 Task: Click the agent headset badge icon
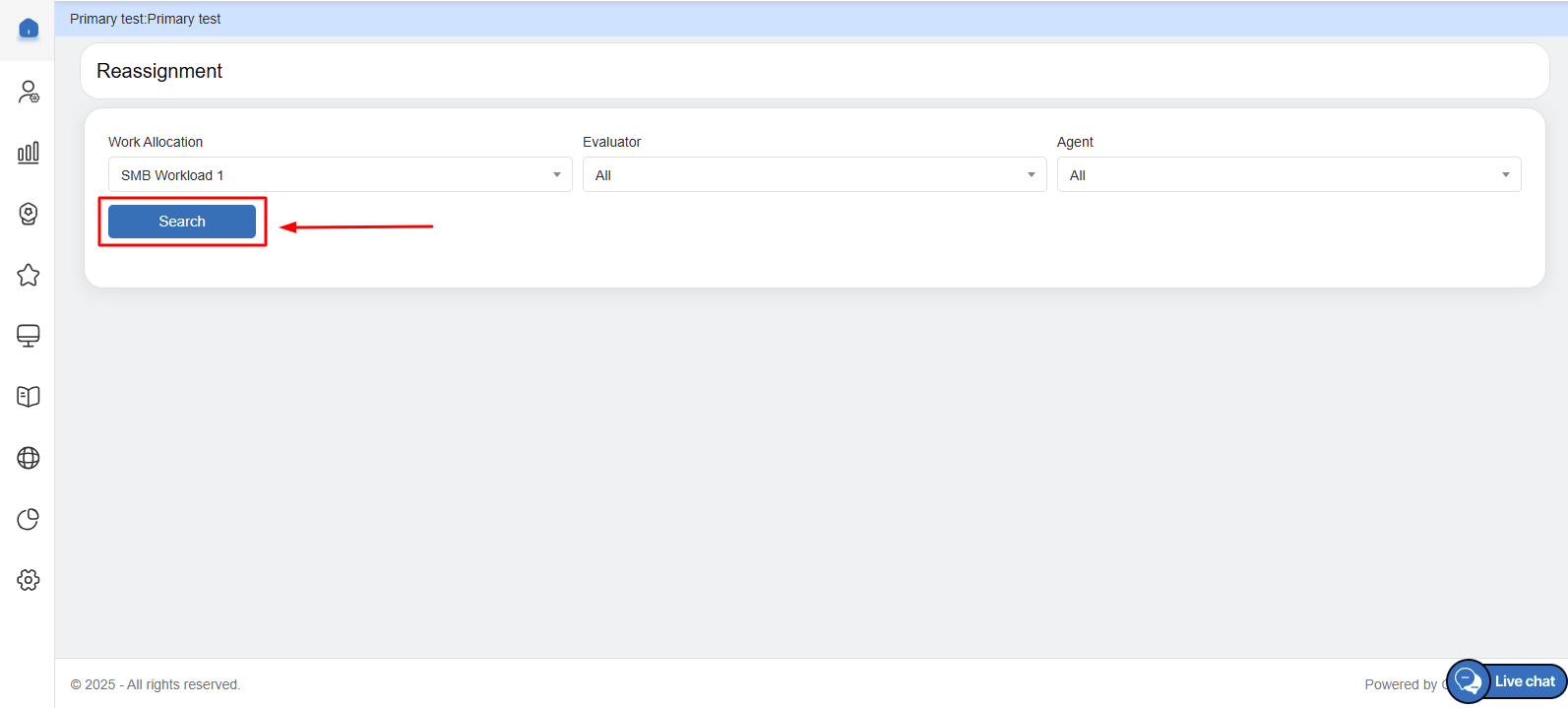[x=29, y=214]
